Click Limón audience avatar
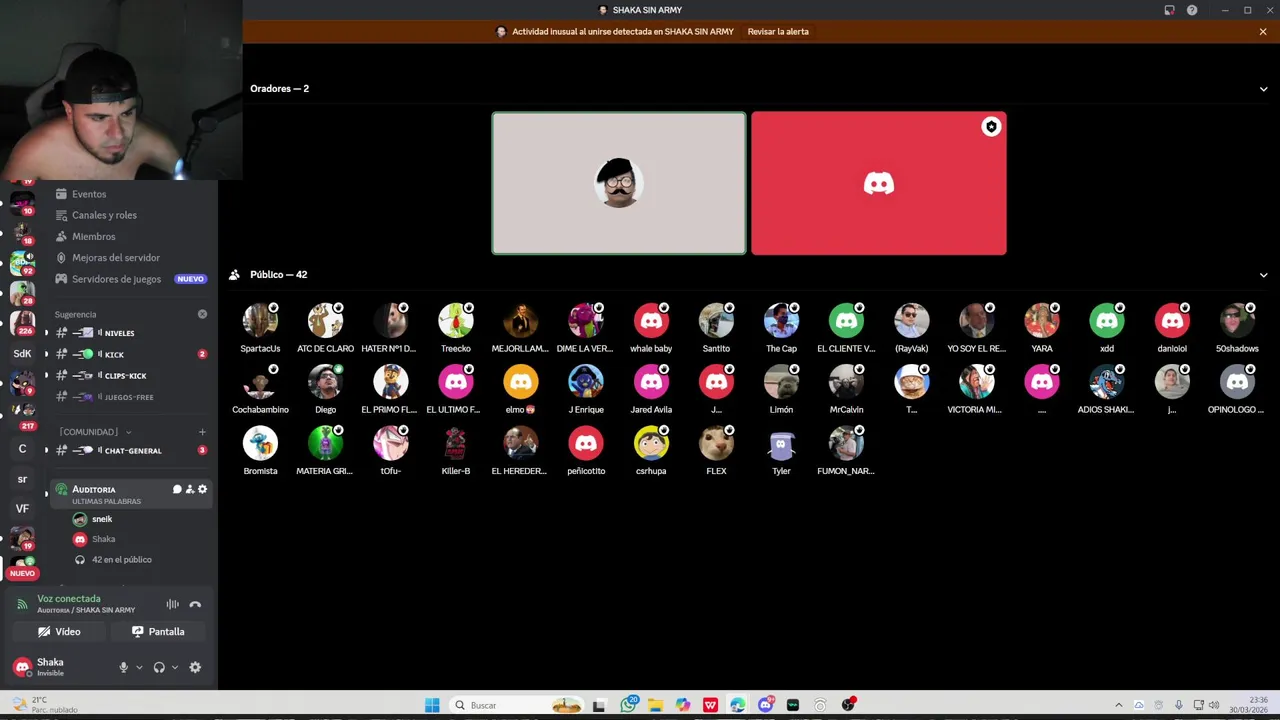Viewport: 1280px width, 720px height. pos(781,382)
